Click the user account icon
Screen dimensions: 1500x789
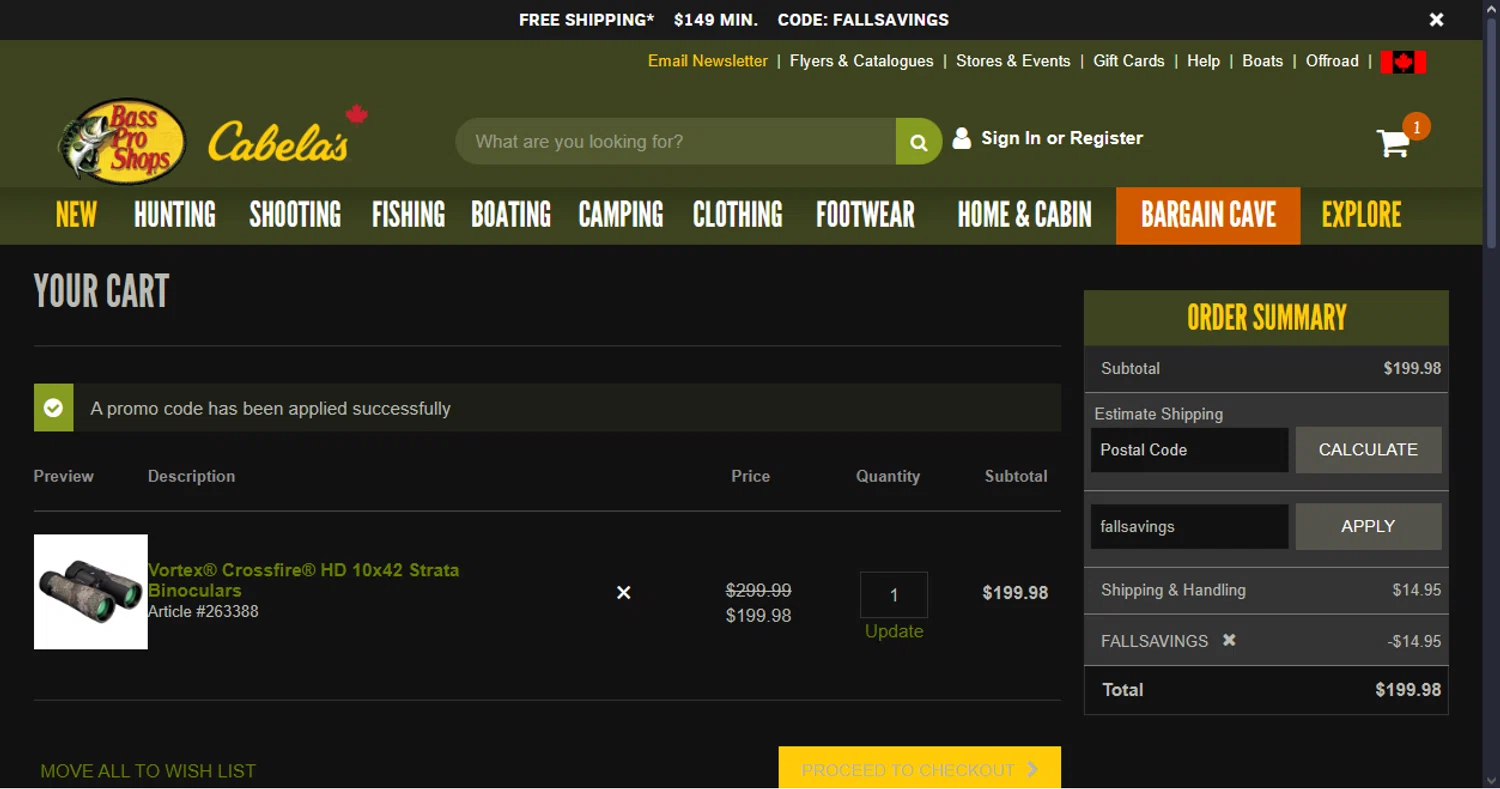961,138
